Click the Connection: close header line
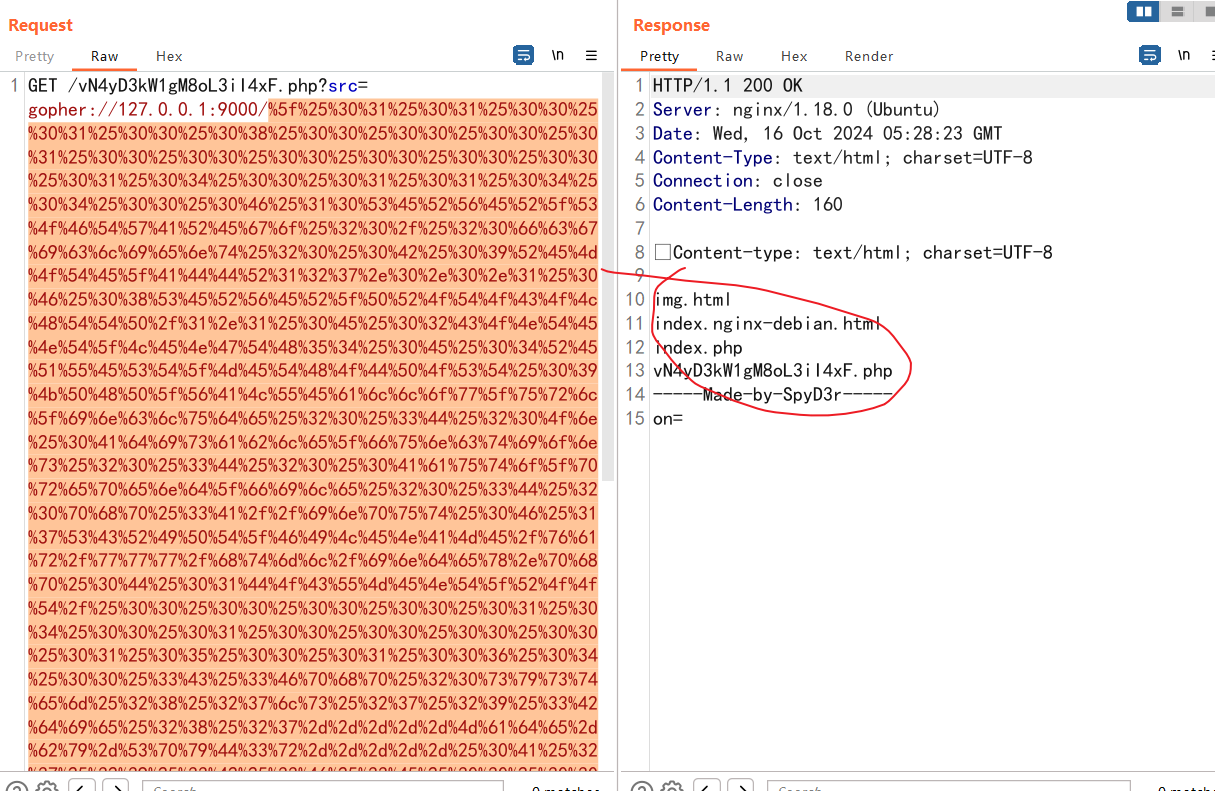Viewport: 1215px width, 791px height. click(737, 181)
